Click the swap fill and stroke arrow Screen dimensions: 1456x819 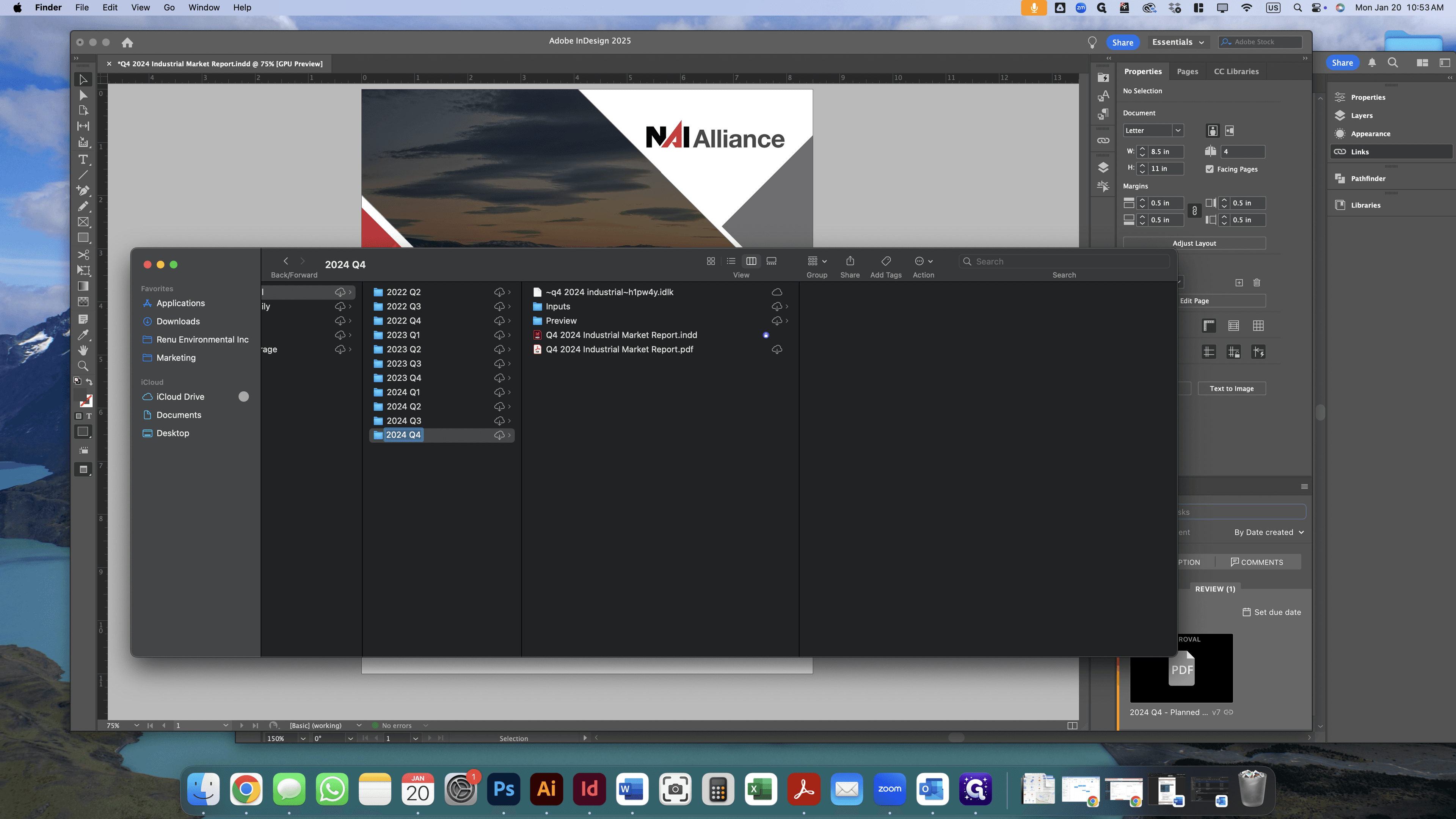pyautogui.click(x=89, y=382)
